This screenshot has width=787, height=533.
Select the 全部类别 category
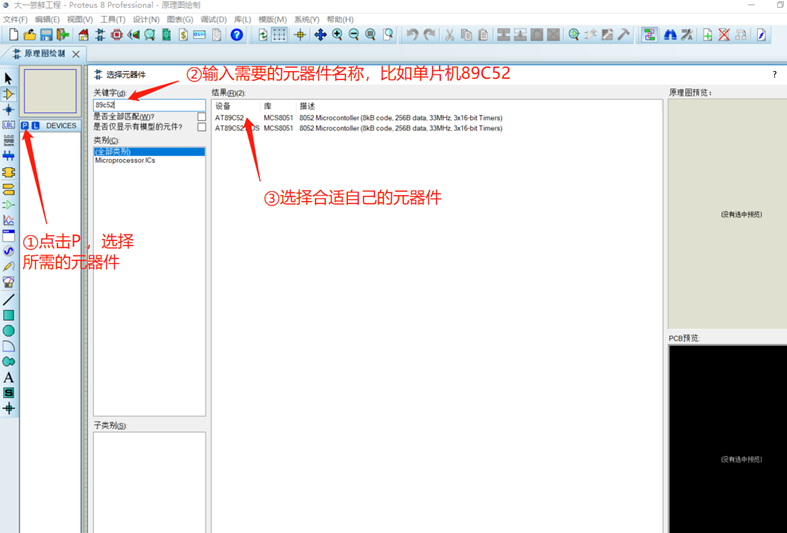[149, 152]
